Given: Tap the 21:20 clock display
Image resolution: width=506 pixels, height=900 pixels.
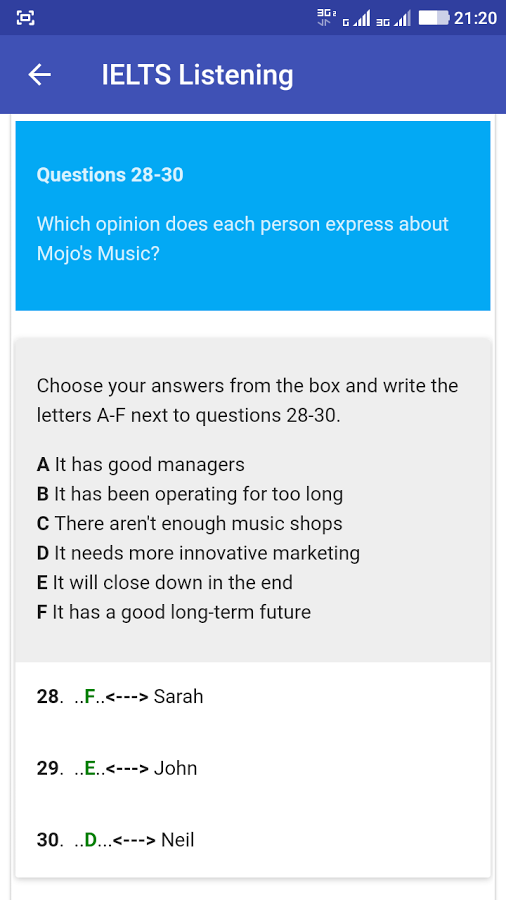Looking at the screenshot, I should [475, 18].
